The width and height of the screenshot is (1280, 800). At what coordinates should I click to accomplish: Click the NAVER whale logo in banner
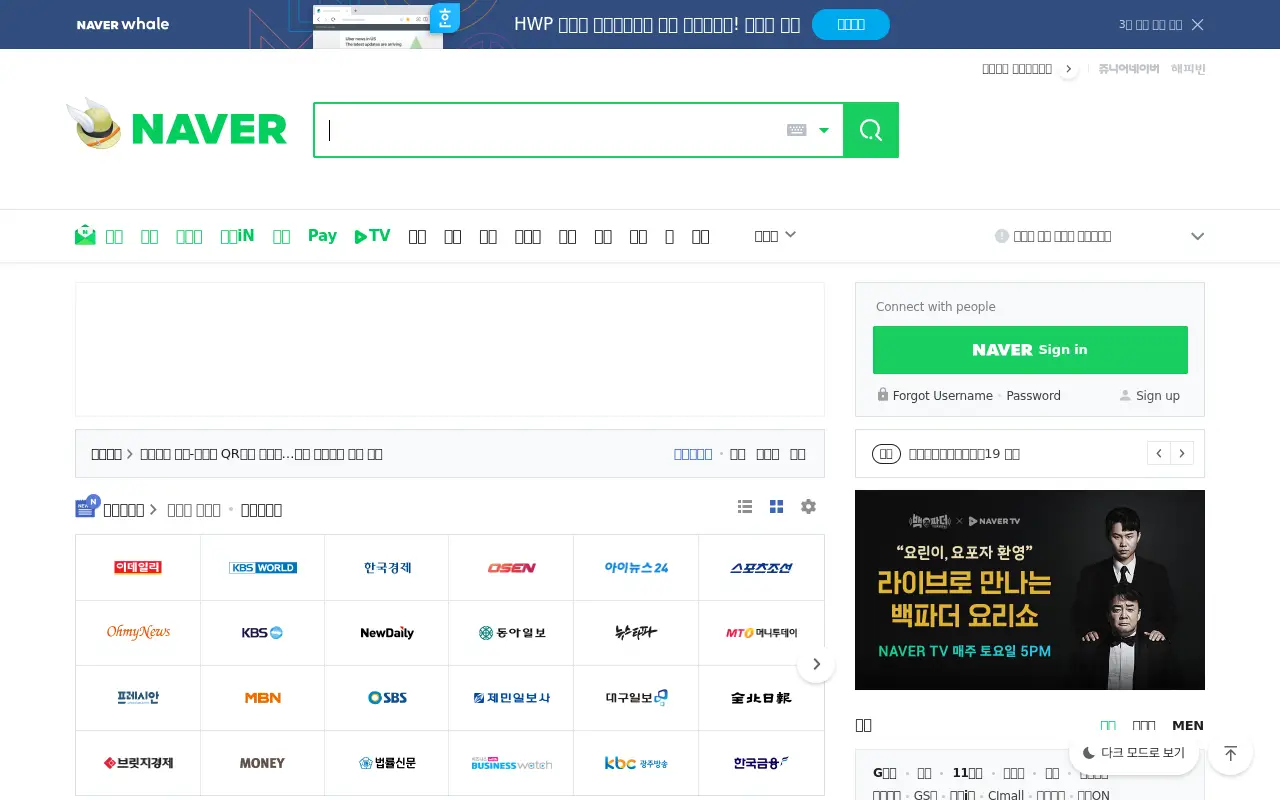point(123,24)
